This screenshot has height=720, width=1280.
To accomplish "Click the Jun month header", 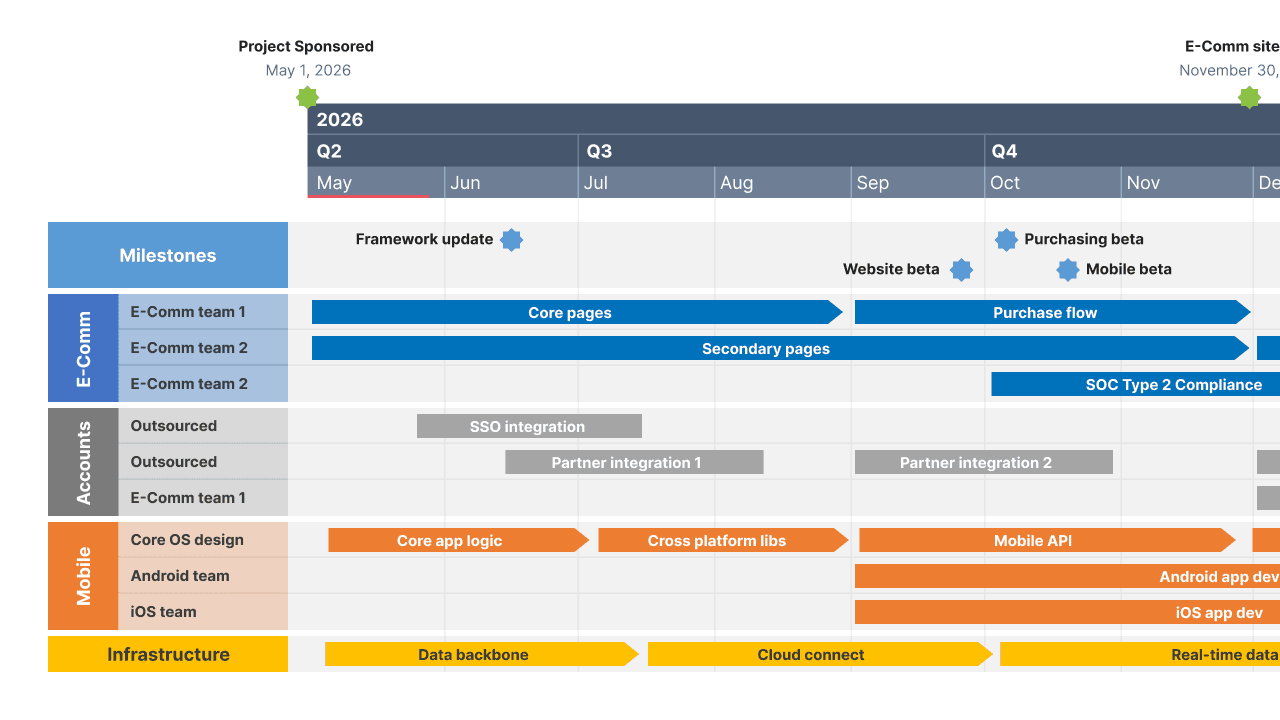I will click(x=511, y=183).
